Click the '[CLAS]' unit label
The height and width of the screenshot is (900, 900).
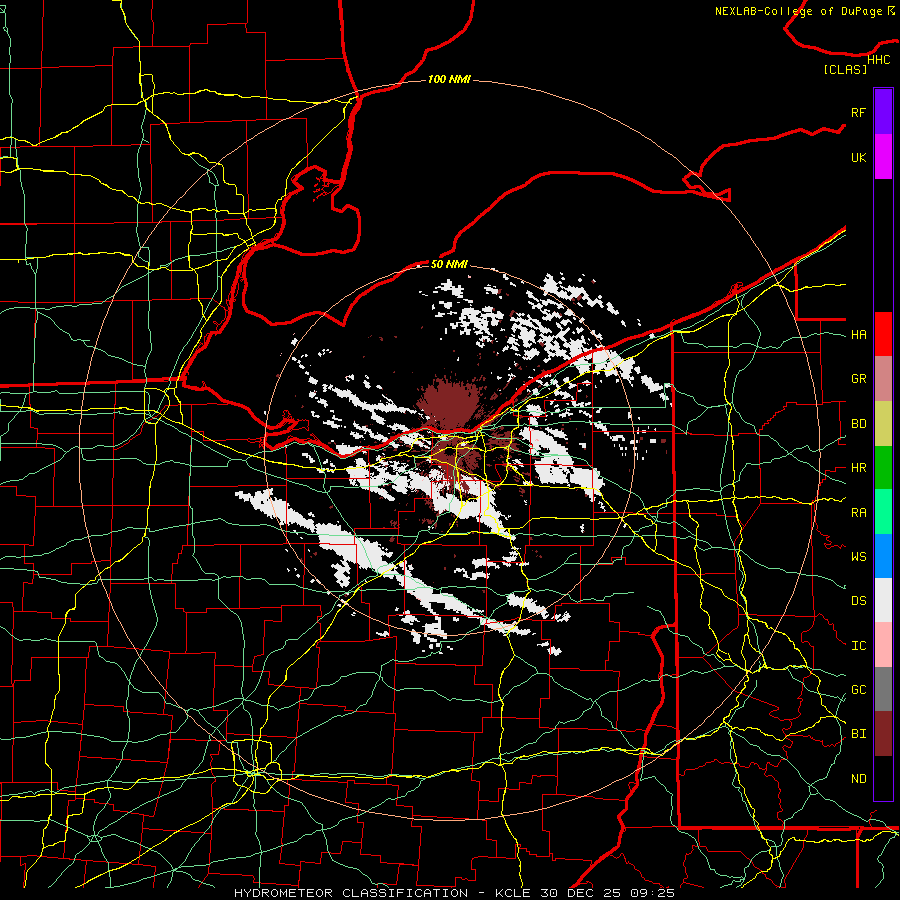point(845,69)
